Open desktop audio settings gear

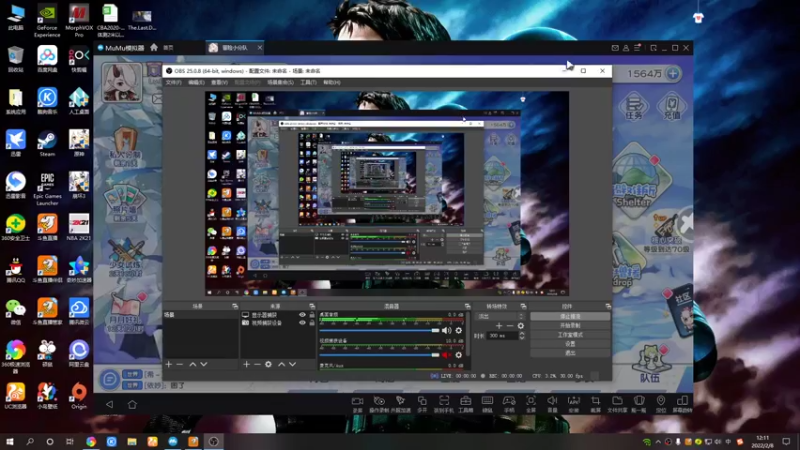(459, 331)
